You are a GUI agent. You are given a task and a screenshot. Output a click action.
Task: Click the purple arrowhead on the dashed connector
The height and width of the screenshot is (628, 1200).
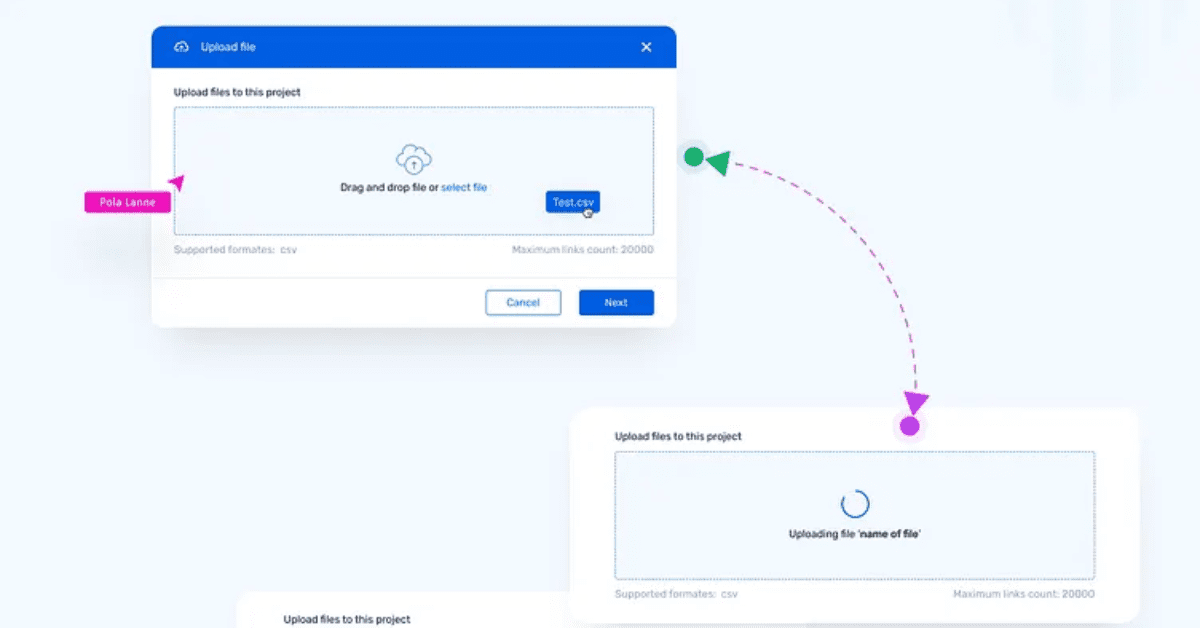(x=916, y=402)
